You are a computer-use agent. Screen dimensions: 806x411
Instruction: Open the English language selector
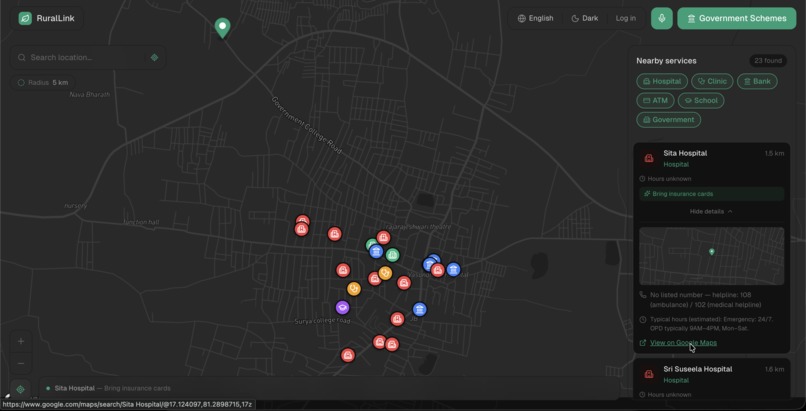point(536,18)
